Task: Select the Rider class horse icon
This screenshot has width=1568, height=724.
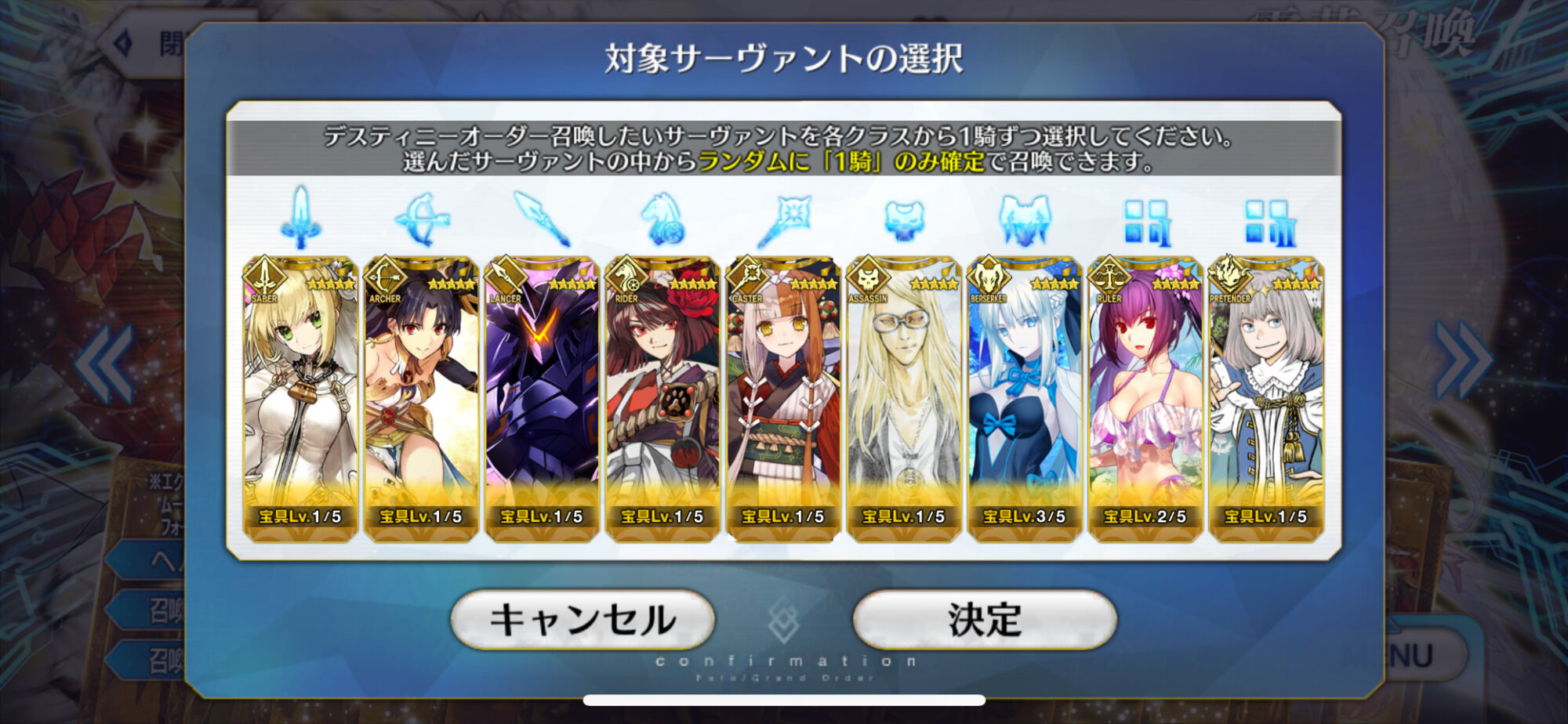Action: click(662, 219)
